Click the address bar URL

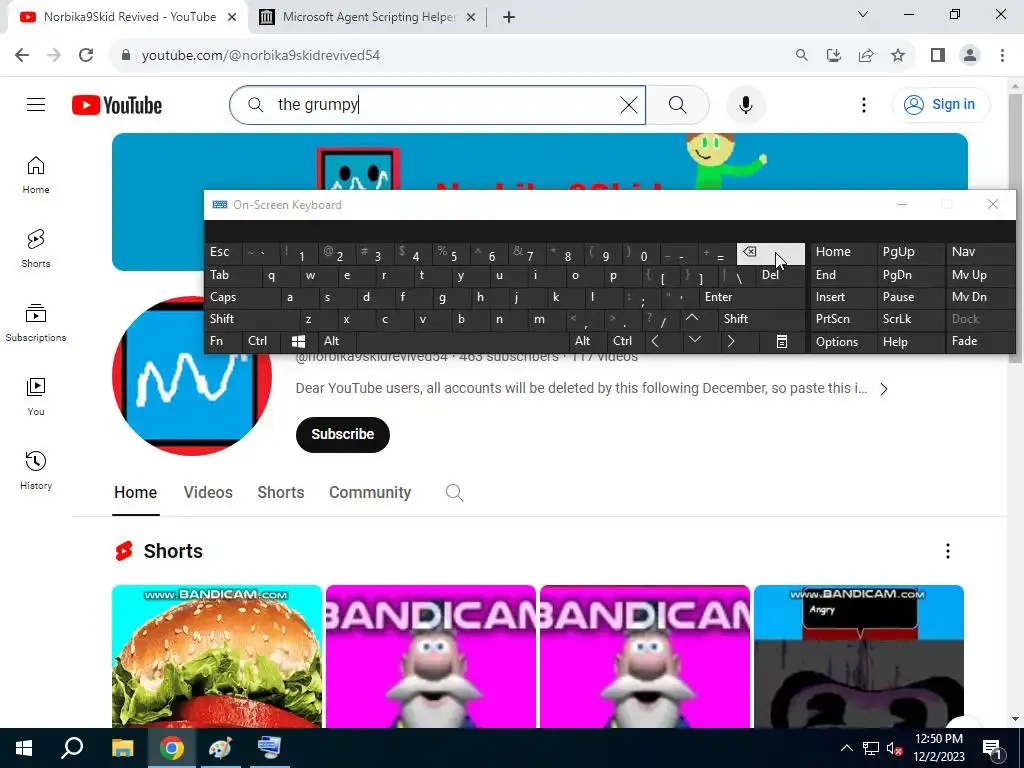pos(261,56)
